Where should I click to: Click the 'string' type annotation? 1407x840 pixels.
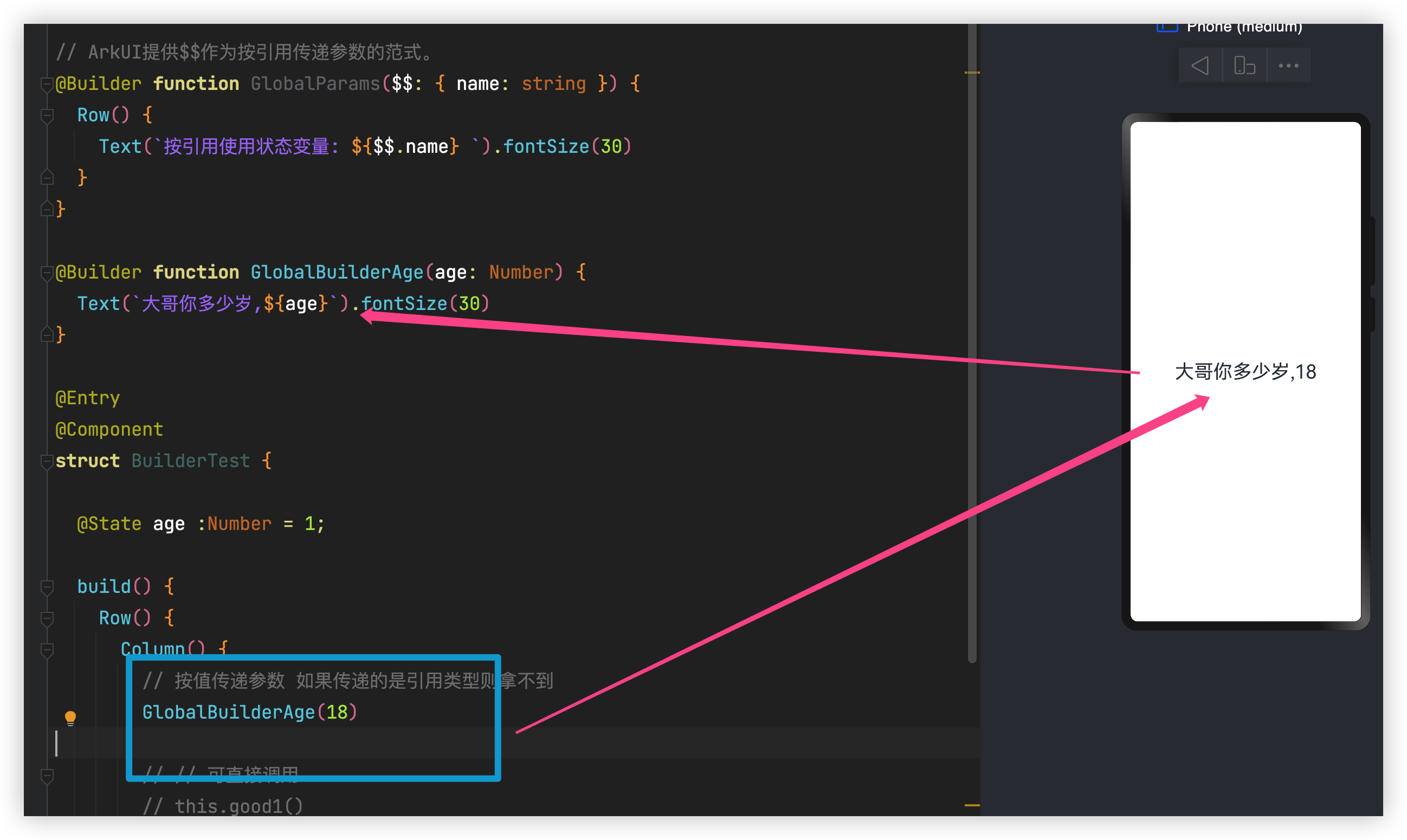(553, 84)
